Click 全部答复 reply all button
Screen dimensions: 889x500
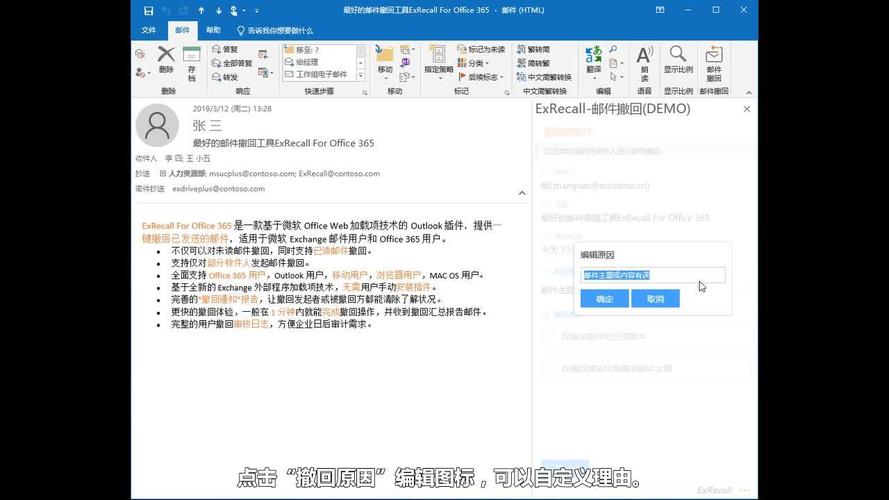click(231, 63)
